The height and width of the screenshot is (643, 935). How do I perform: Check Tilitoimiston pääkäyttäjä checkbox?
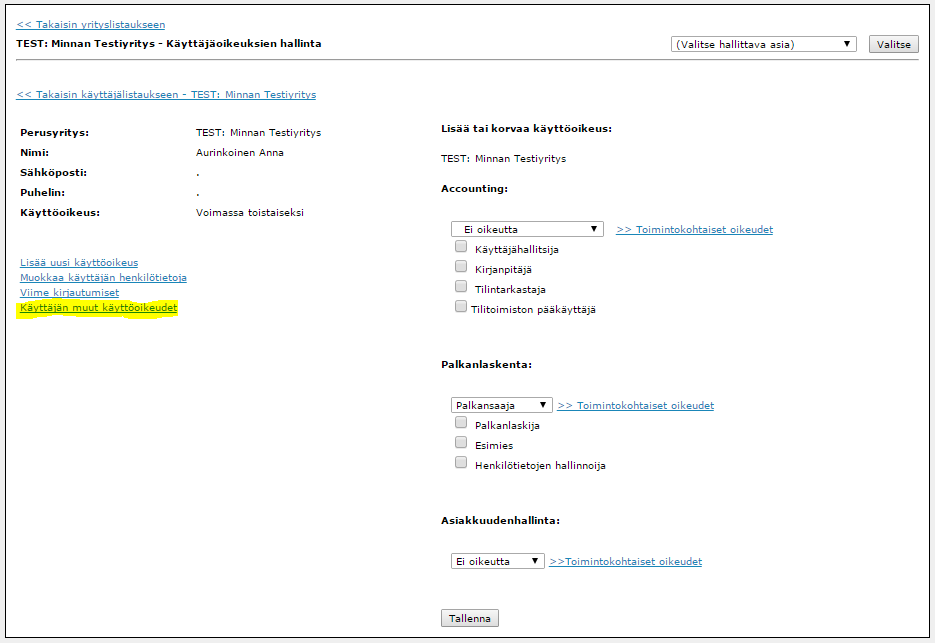pyautogui.click(x=461, y=306)
